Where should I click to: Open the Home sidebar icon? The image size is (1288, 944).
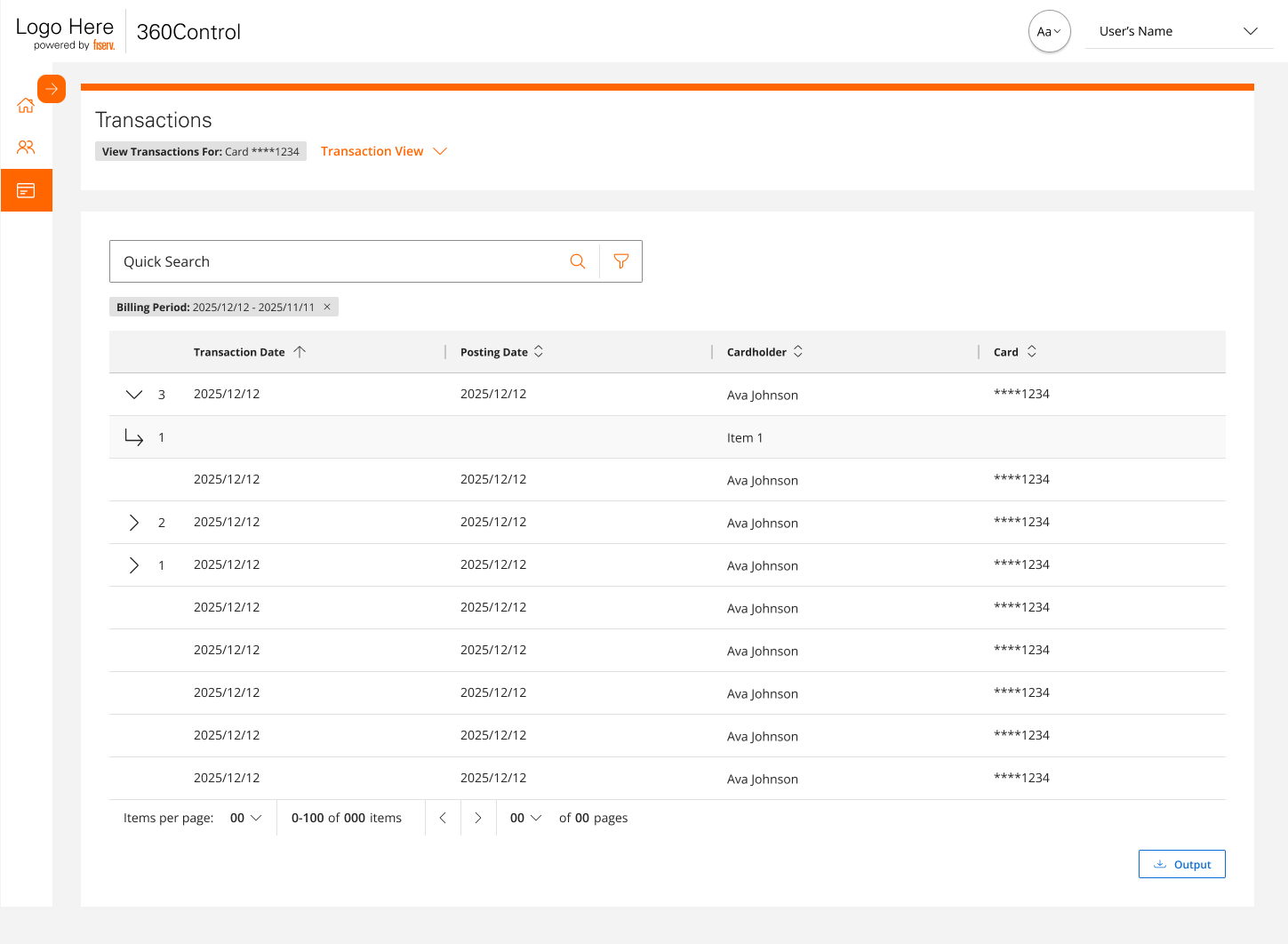point(26,105)
